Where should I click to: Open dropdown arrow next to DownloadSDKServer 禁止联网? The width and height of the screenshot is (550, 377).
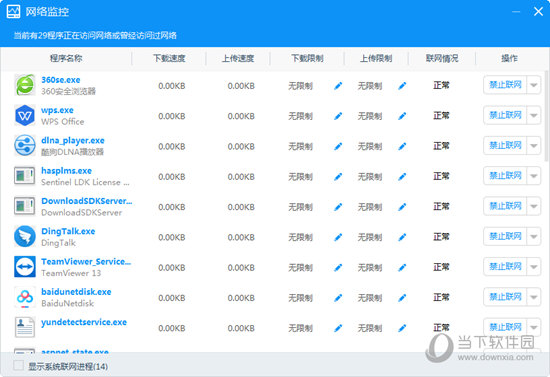pos(534,206)
